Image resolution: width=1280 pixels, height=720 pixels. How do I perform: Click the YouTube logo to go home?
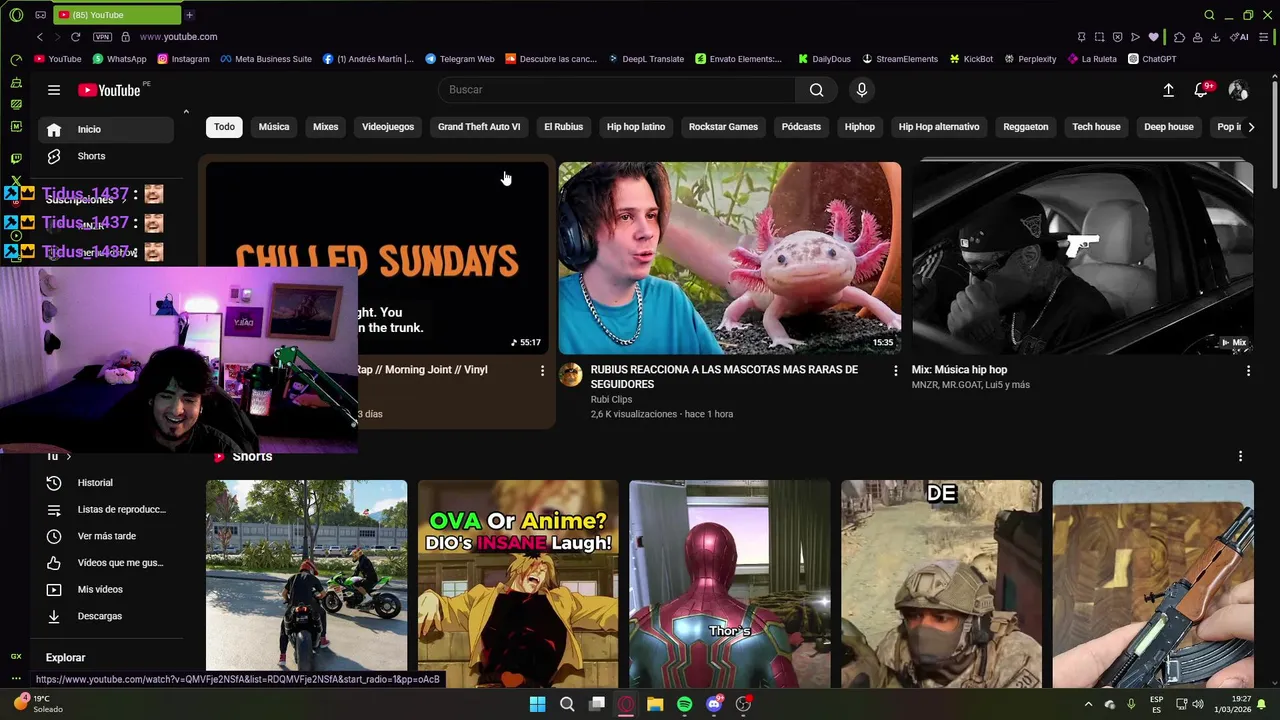109,90
